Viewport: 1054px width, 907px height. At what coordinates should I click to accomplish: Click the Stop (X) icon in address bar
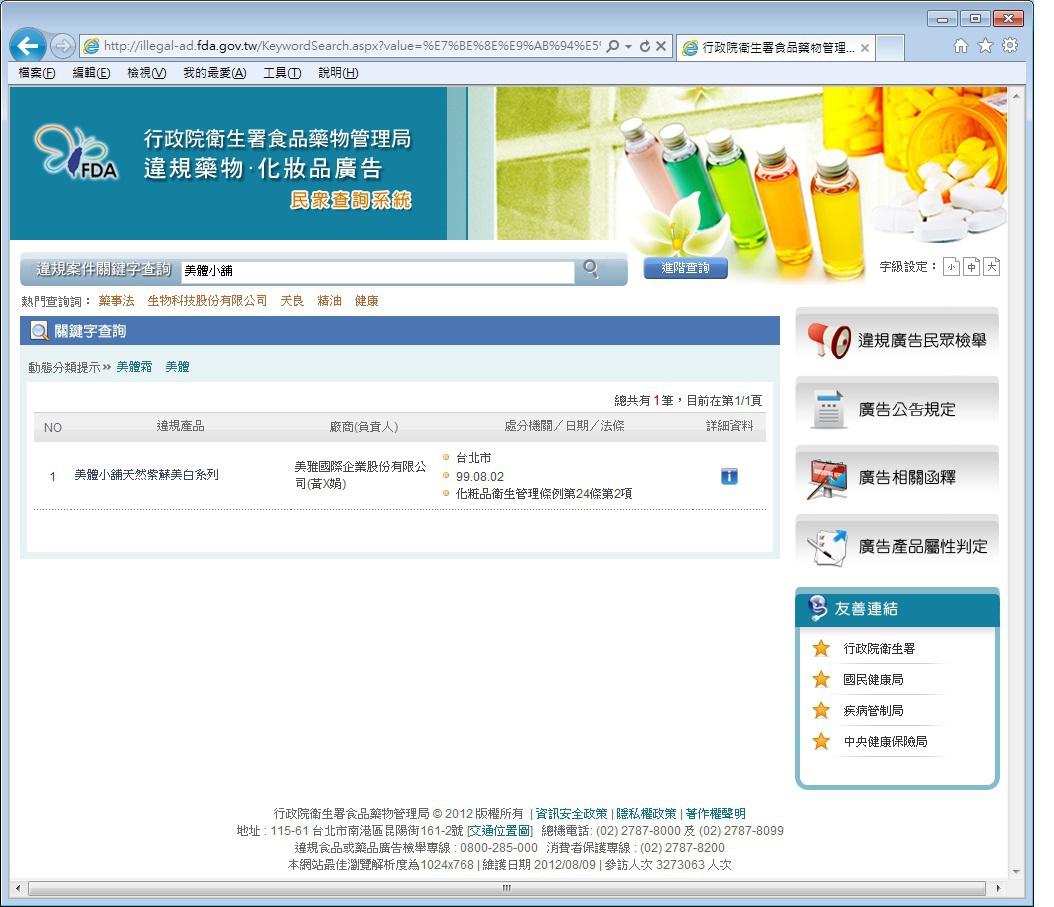(x=661, y=46)
